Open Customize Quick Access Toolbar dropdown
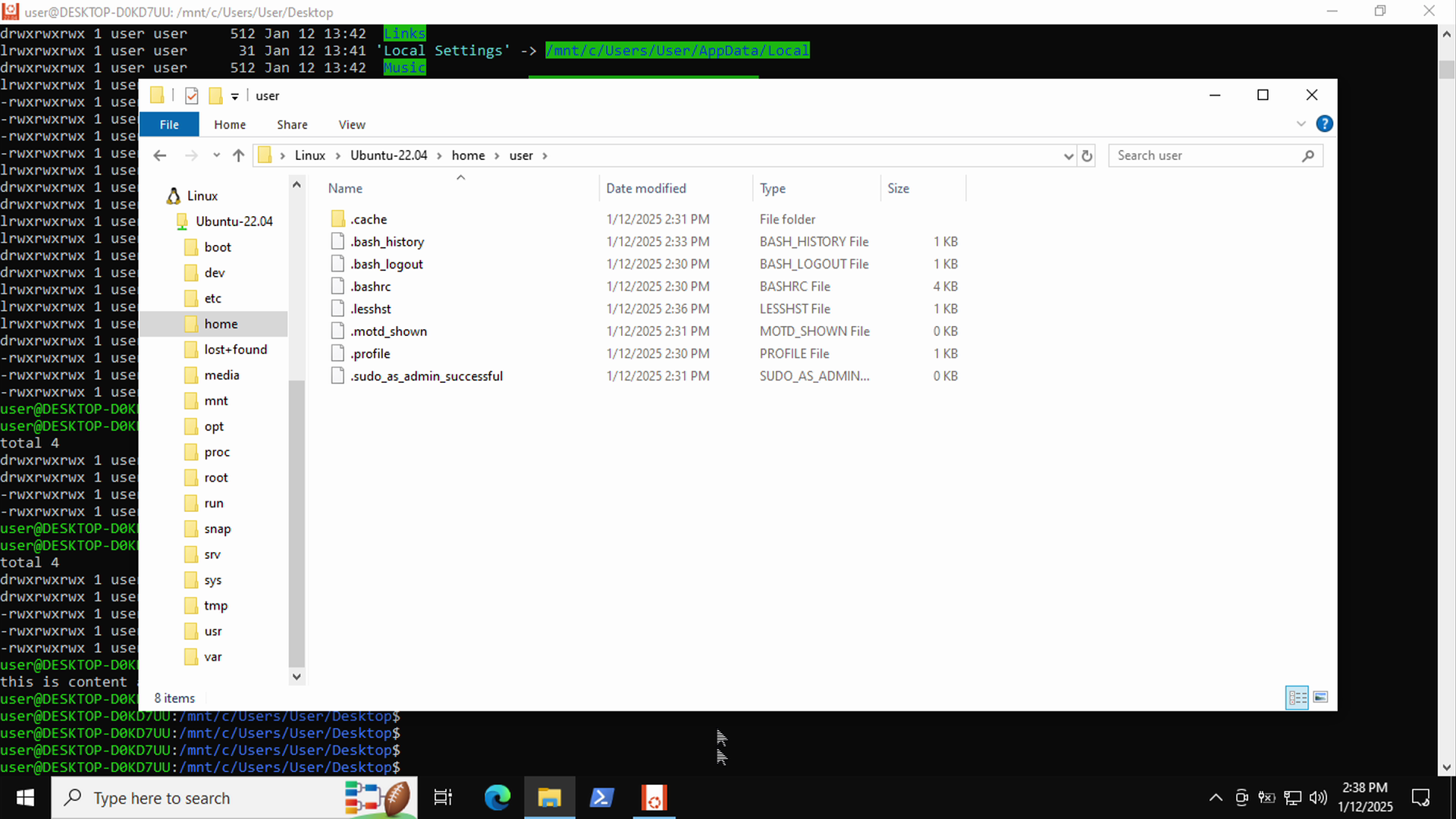Image resolution: width=1456 pixels, height=819 pixels. pyautogui.click(x=235, y=96)
